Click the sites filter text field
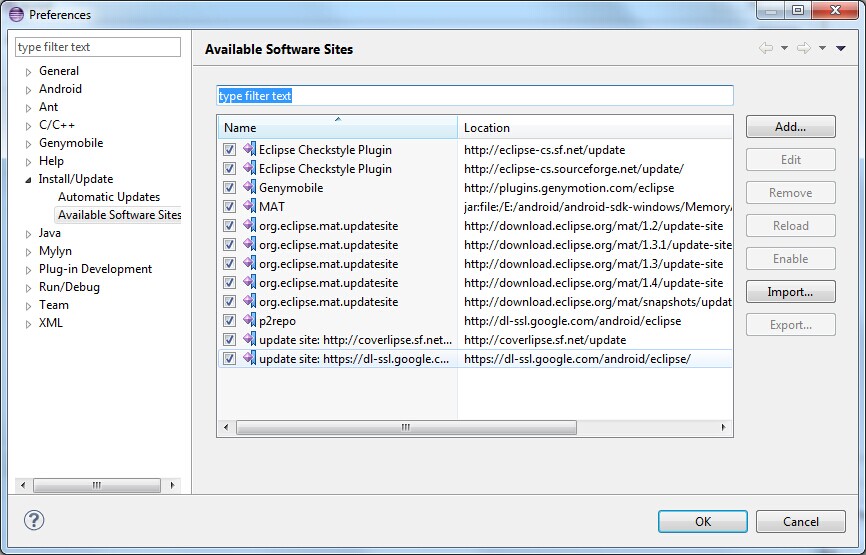 [x=475, y=96]
